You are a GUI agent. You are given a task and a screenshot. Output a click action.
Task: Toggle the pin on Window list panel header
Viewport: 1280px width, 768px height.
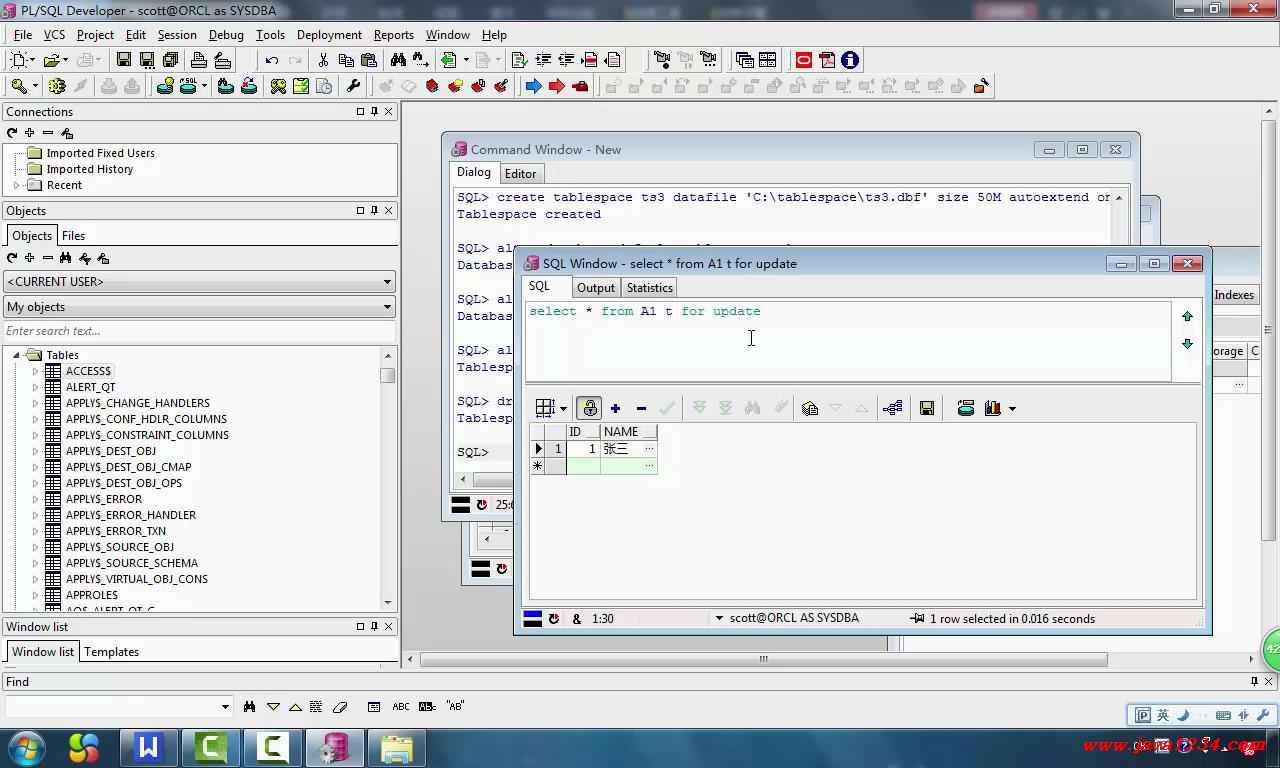coord(375,627)
